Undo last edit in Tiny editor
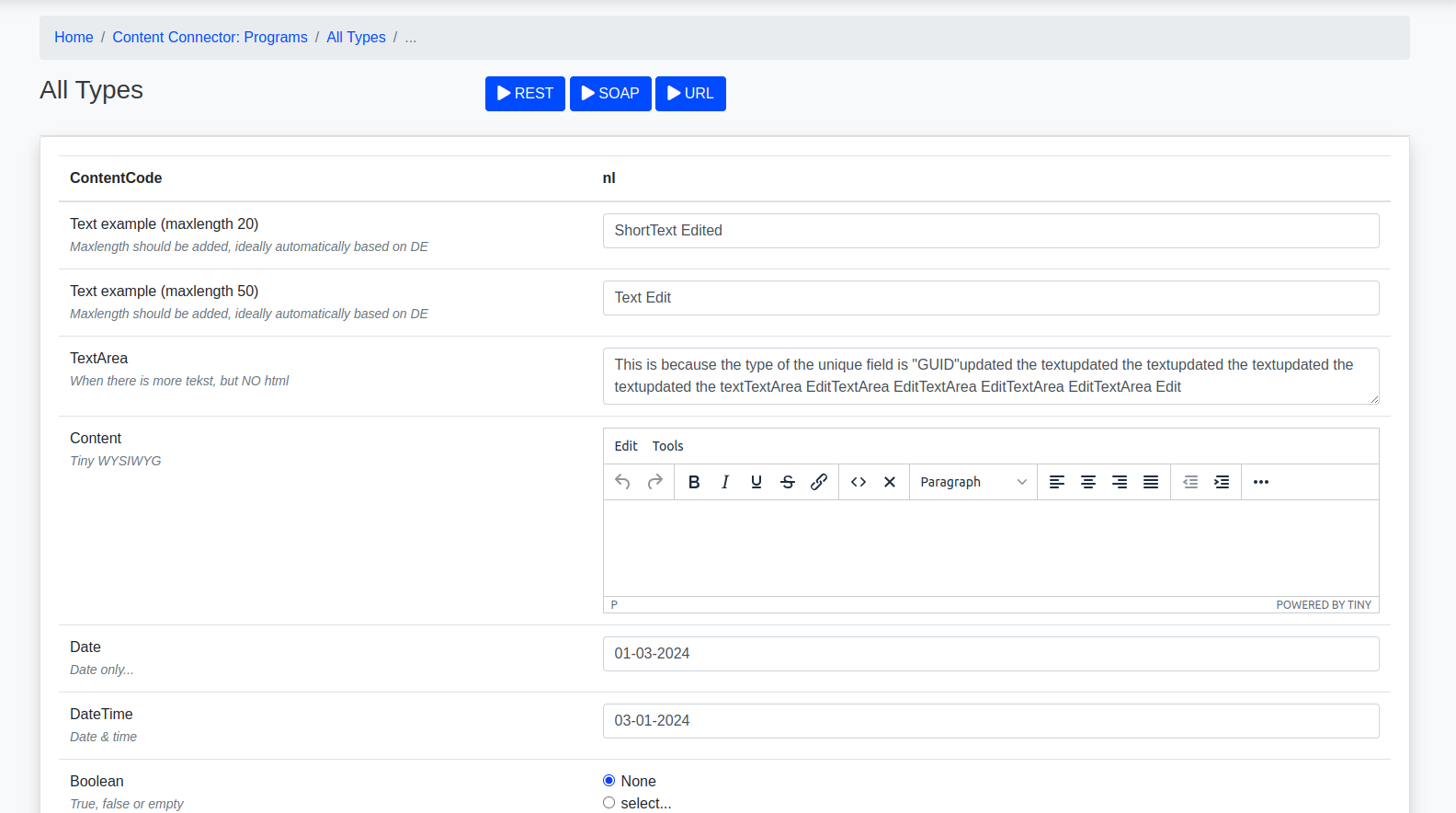The image size is (1456, 813). click(622, 482)
